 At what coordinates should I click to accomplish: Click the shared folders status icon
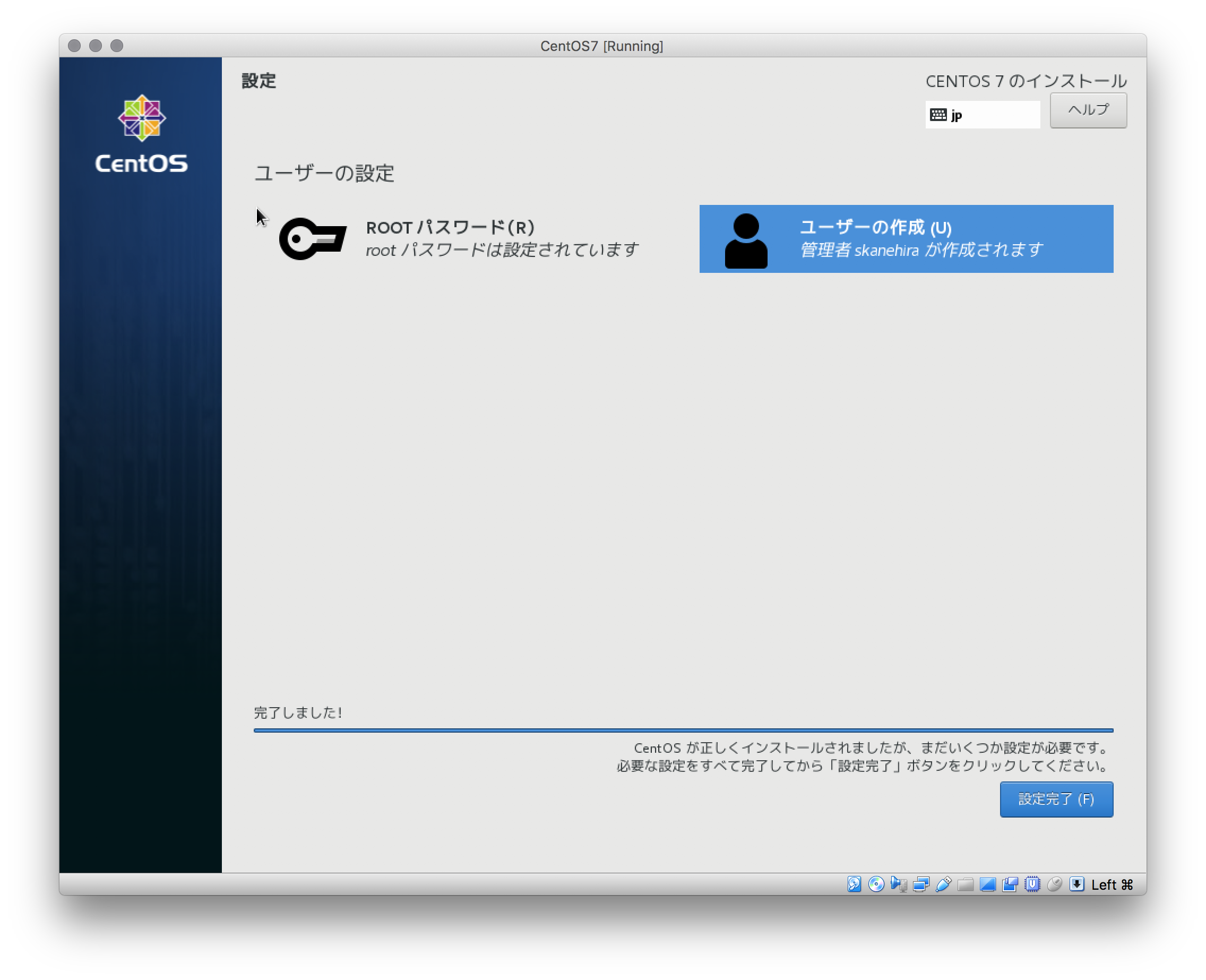pyautogui.click(x=965, y=884)
